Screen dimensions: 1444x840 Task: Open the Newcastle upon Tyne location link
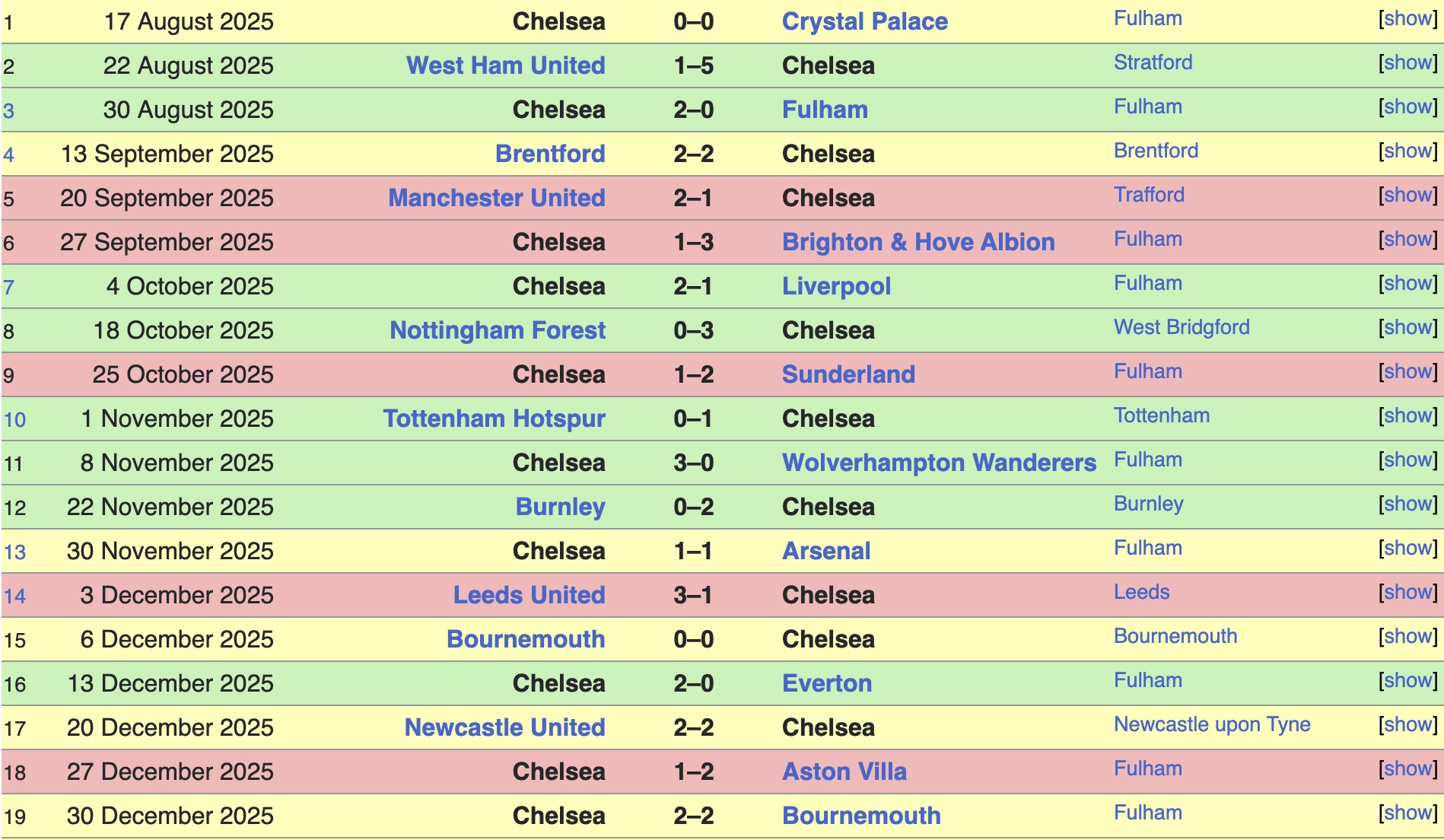1212,724
